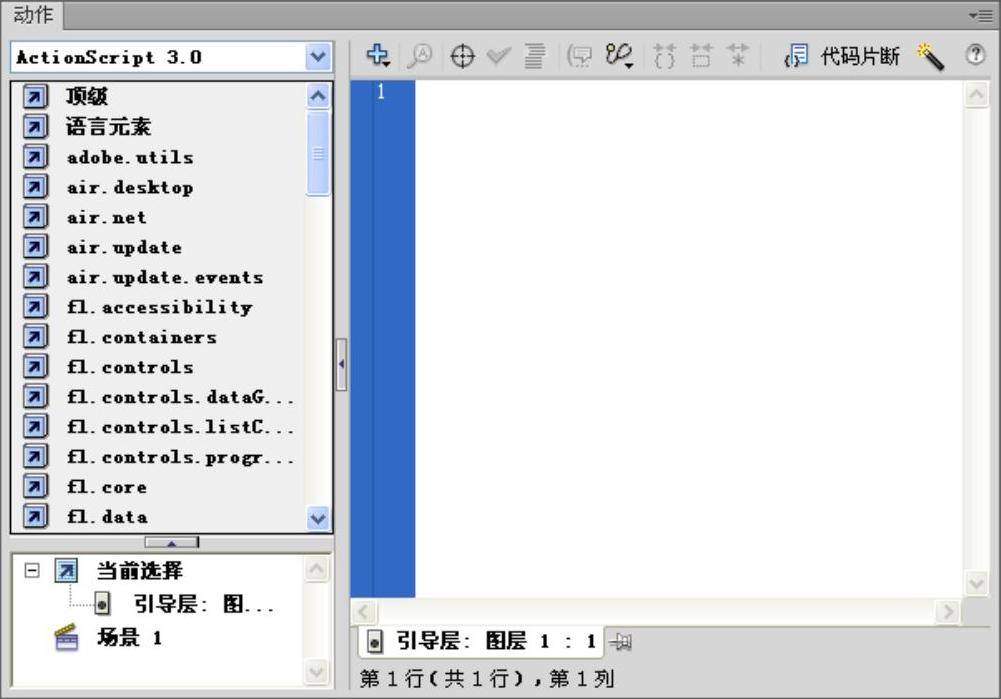Select the 语言元素 category
The width and height of the screenshot is (1001, 699).
click(x=109, y=126)
